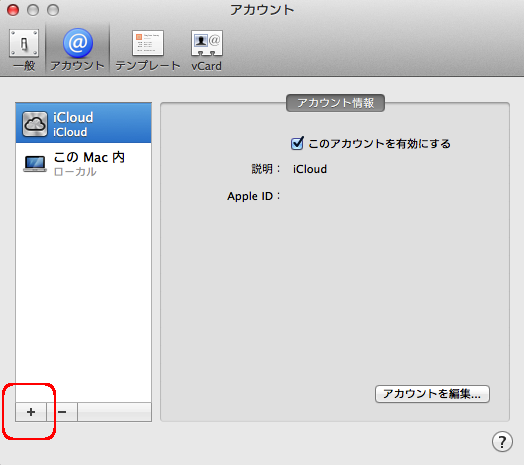Switch to the vCard preferences tab
The image size is (524, 465).
click(207, 50)
